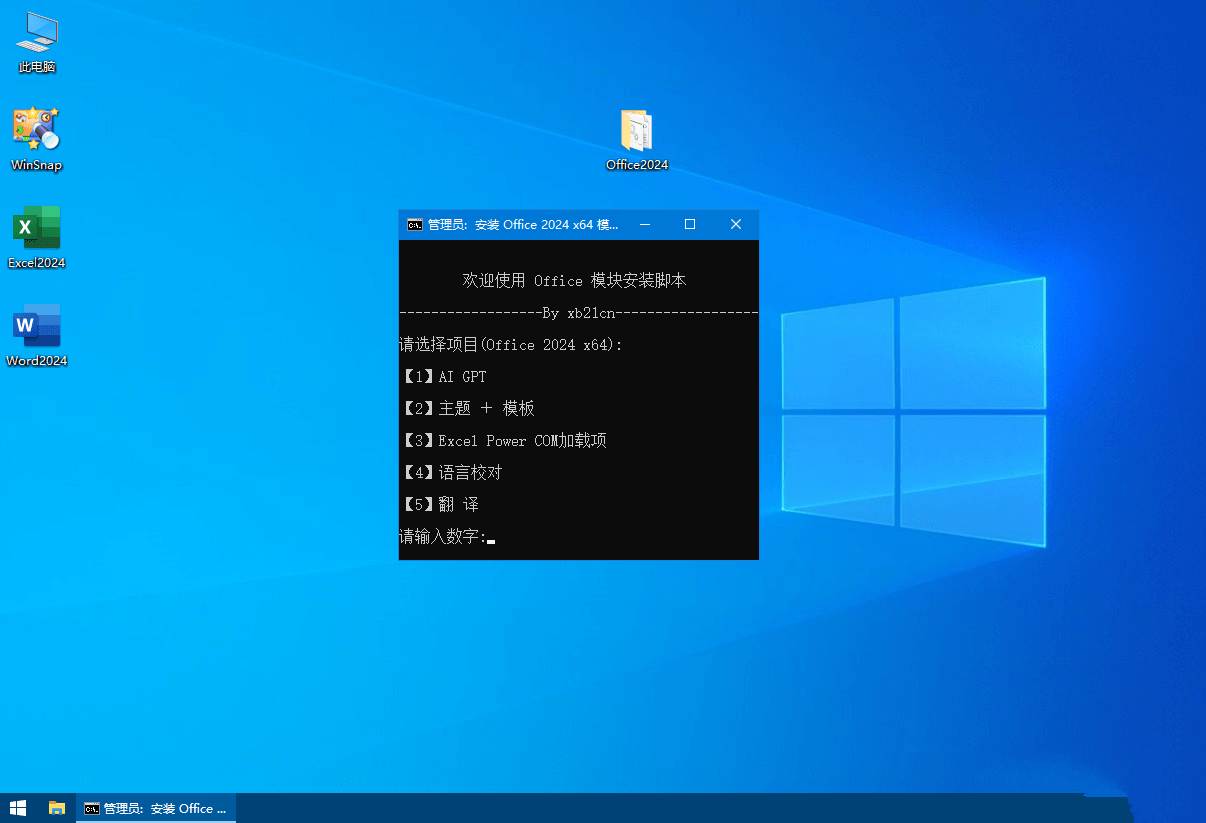Minimize the Office install script window
The width and height of the screenshot is (1206, 823).
tap(645, 225)
